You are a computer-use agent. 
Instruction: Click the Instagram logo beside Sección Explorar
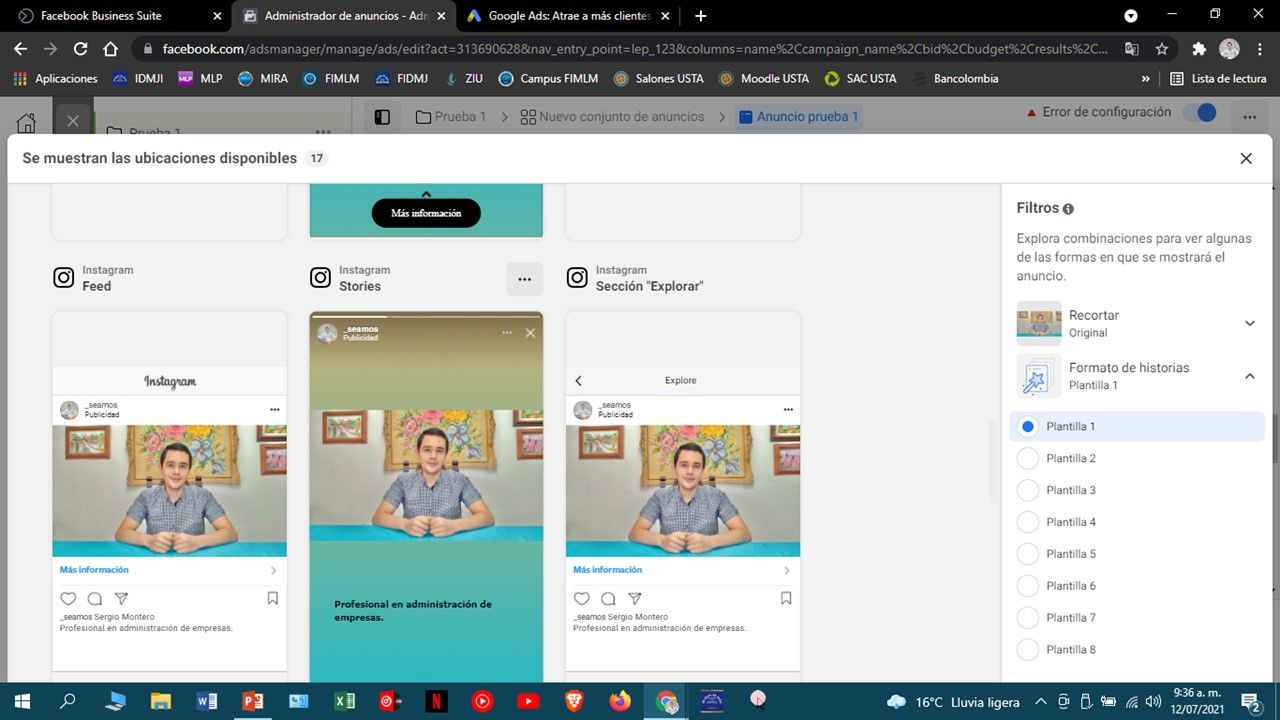(x=577, y=278)
